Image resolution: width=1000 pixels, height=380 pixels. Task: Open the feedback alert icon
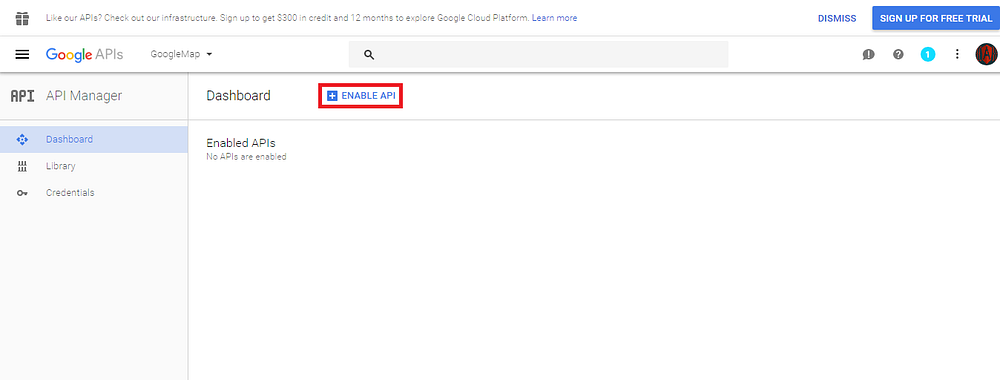click(868, 54)
